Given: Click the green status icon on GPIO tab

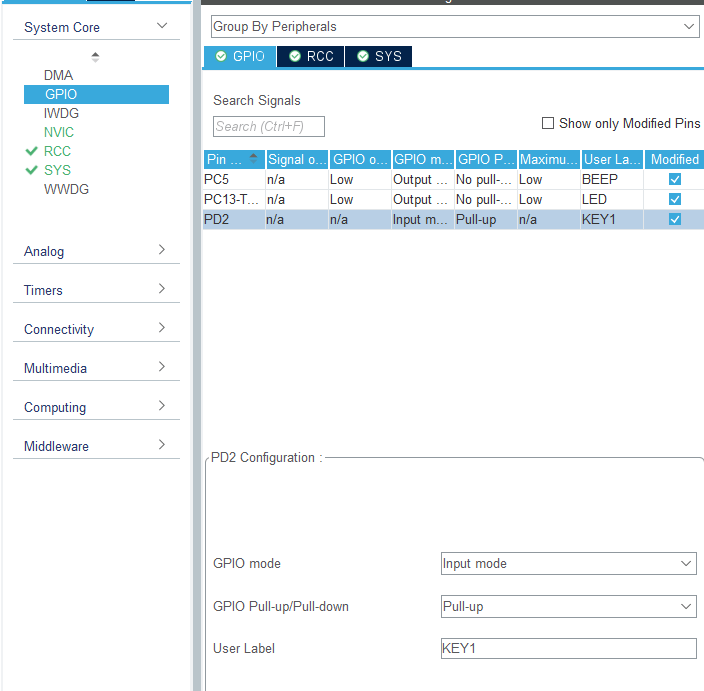Looking at the screenshot, I should pyautogui.click(x=221, y=56).
